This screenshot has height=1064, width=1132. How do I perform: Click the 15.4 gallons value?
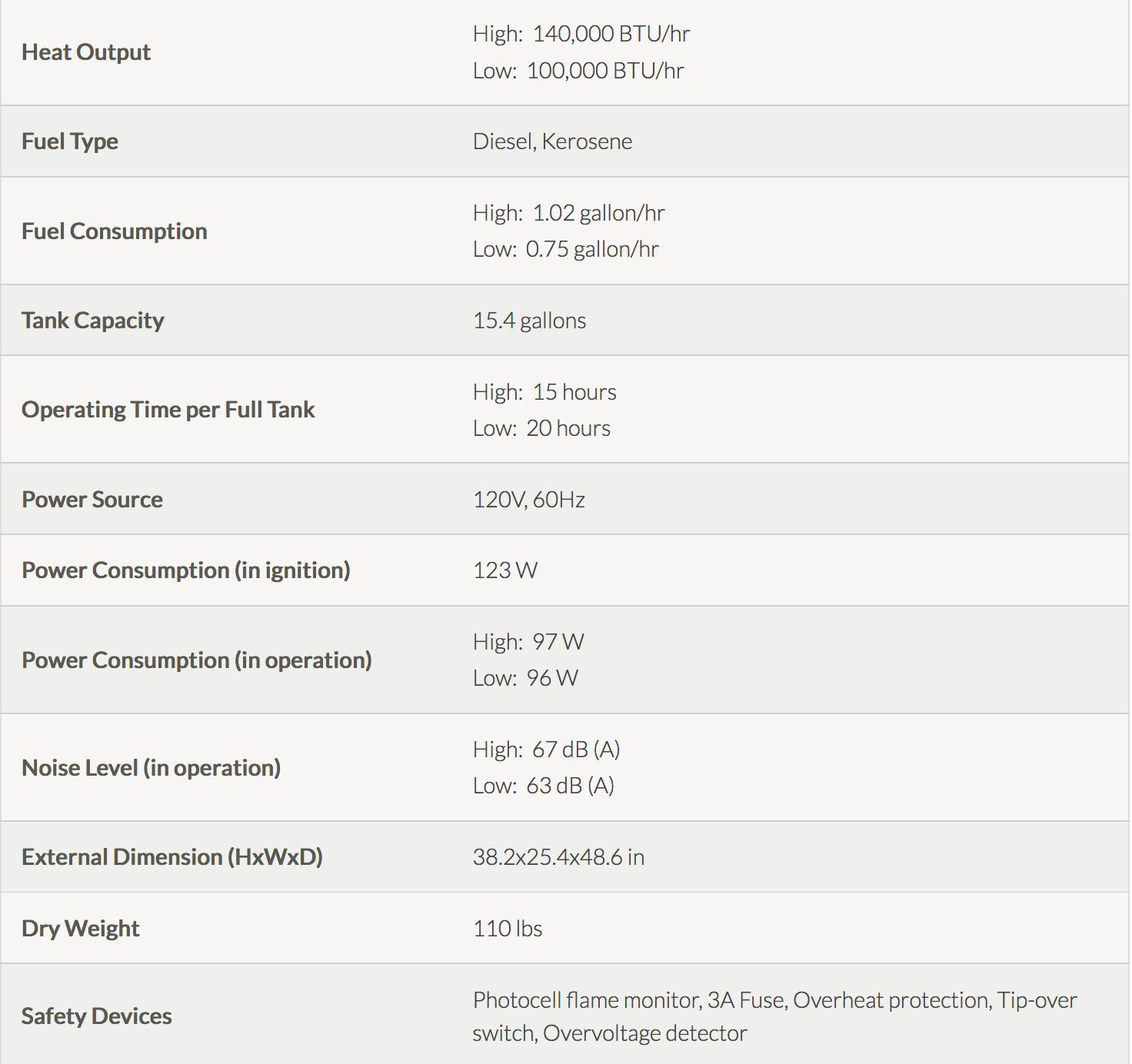529,321
